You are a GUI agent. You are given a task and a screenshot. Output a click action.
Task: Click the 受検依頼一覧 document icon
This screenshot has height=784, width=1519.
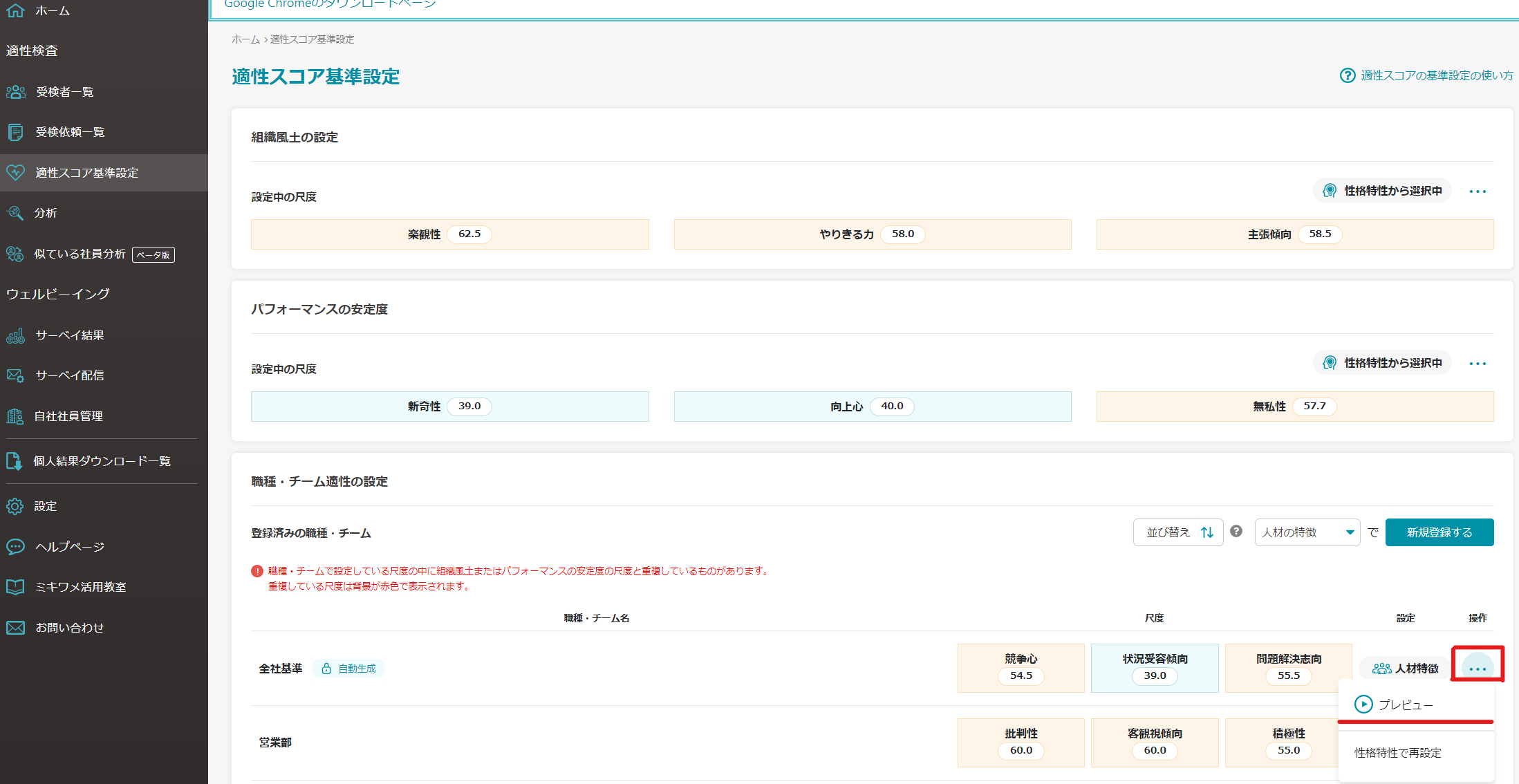coord(15,132)
